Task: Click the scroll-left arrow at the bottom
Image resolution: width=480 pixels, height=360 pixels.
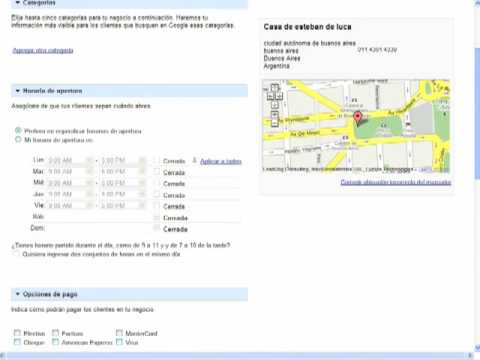Action: 3,356
